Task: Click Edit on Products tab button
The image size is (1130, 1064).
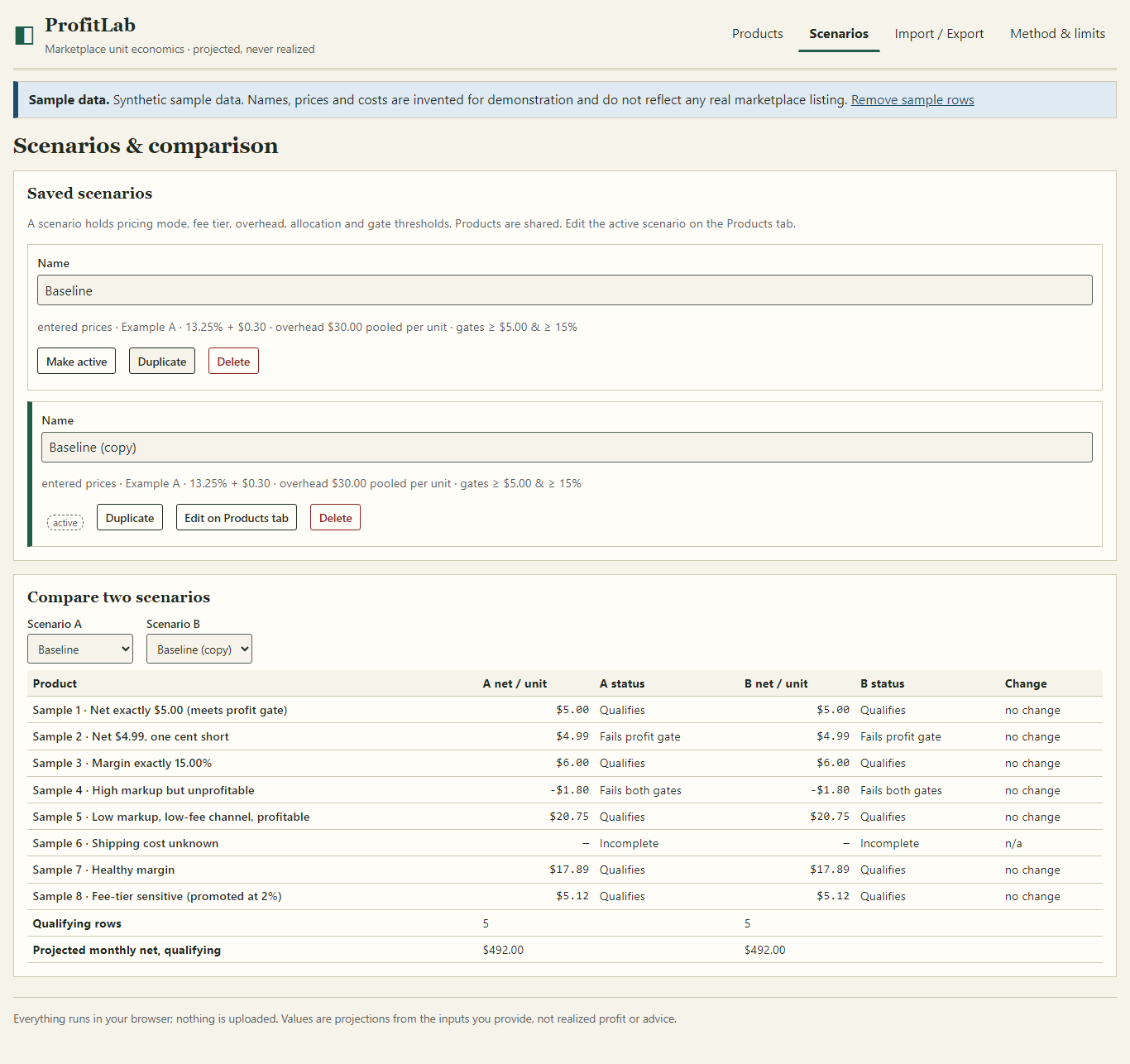Action: click(x=237, y=518)
